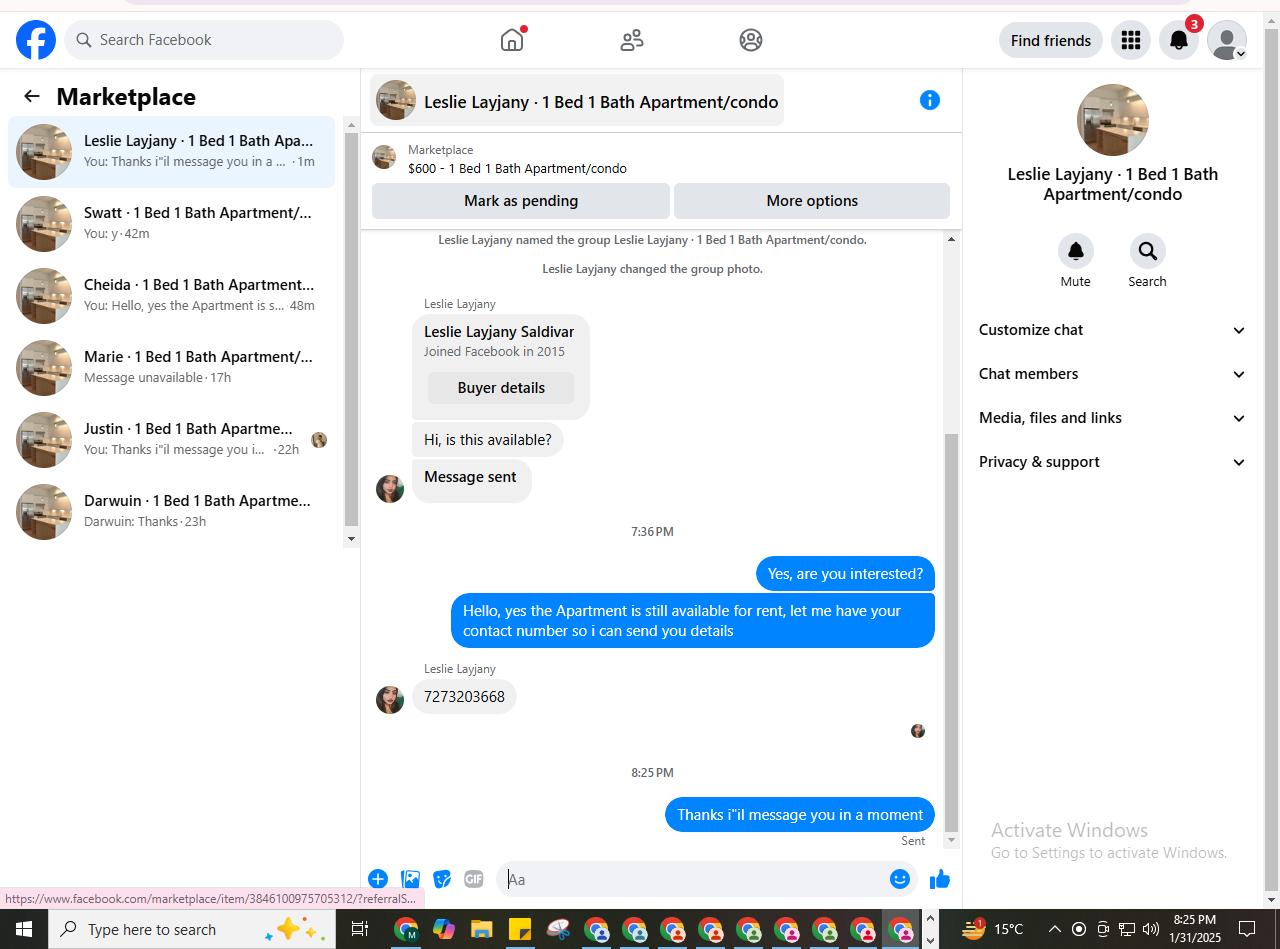Open Task View on the taskbar
The height and width of the screenshot is (949, 1280).
click(360, 929)
